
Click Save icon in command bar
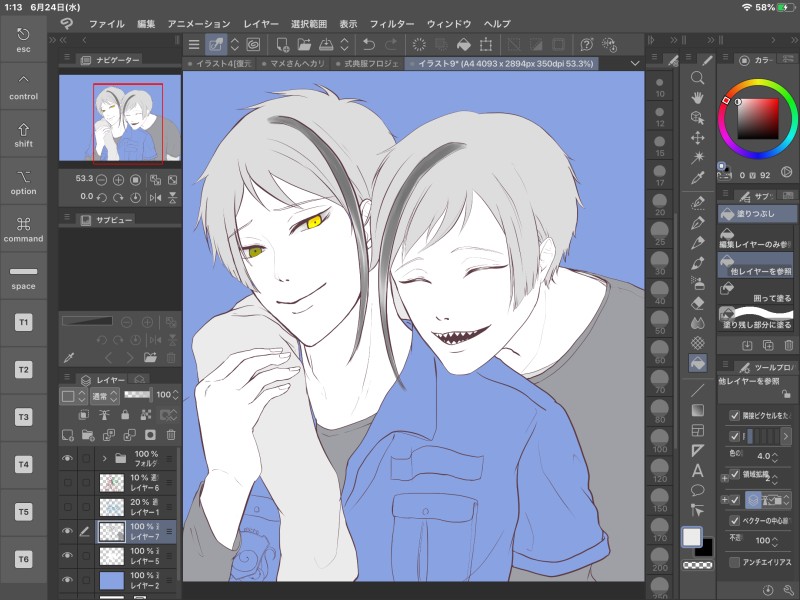(x=327, y=45)
